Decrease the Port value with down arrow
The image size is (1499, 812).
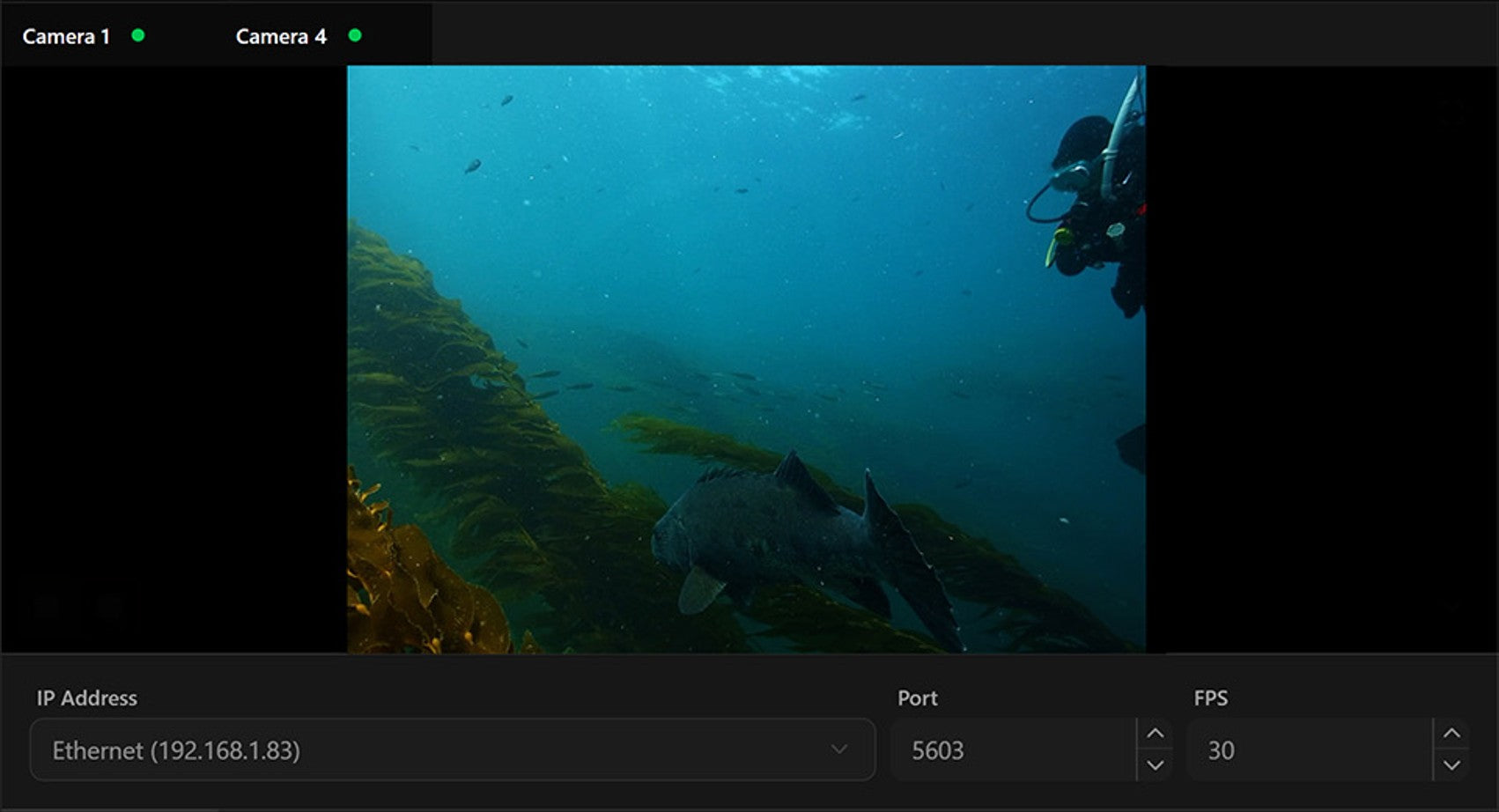1155,765
